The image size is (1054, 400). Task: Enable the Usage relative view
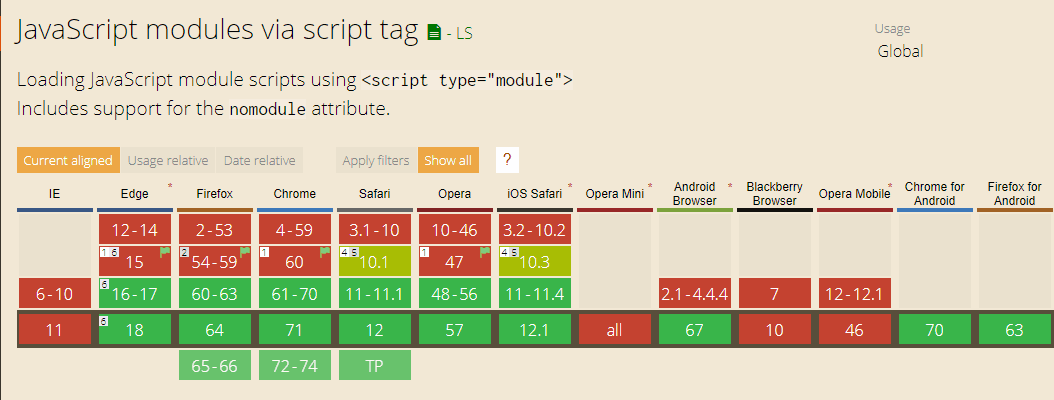click(x=168, y=160)
